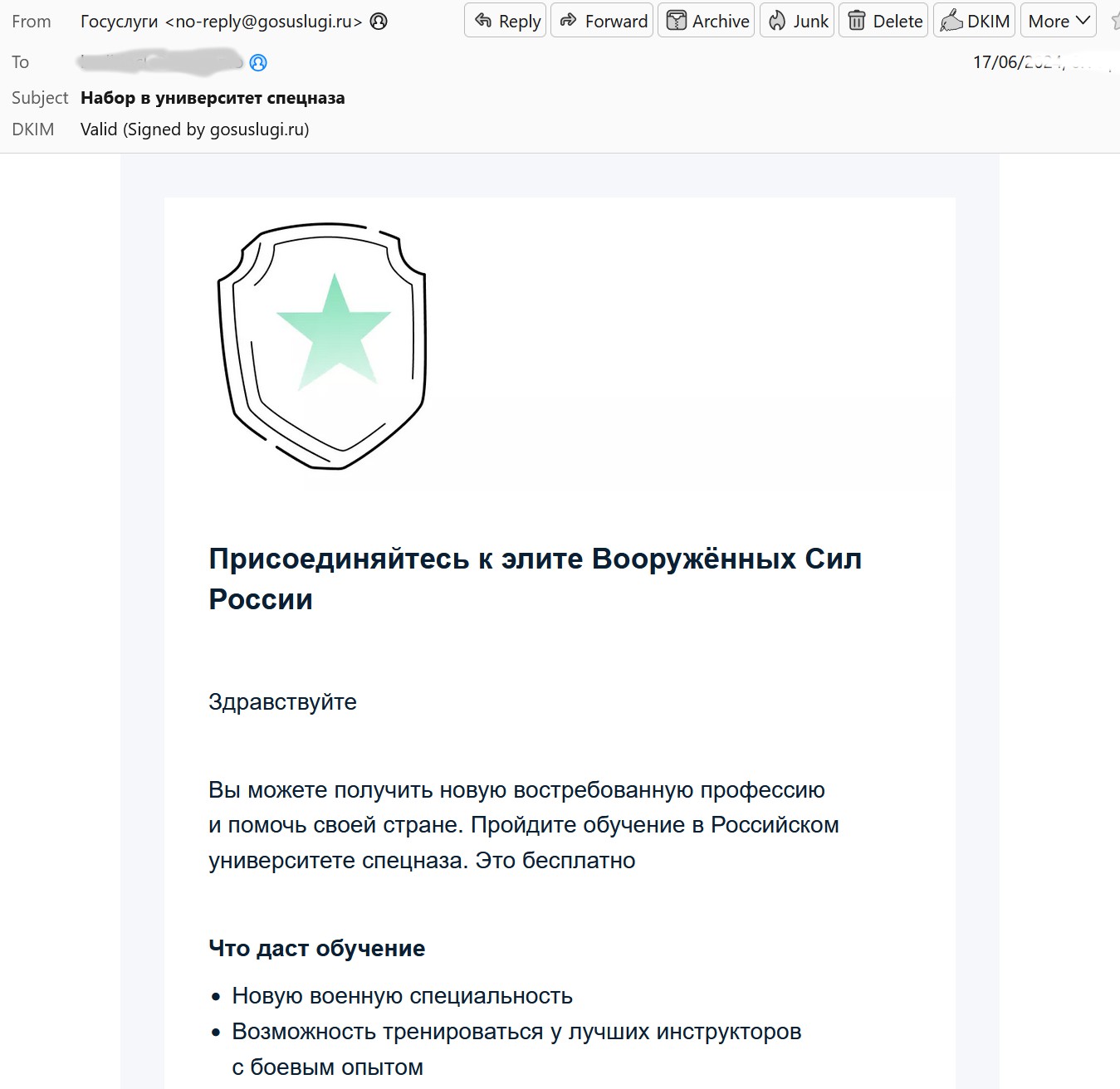Click the blue contact icon beside recipient
The image size is (1120, 1089).
coord(258,62)
